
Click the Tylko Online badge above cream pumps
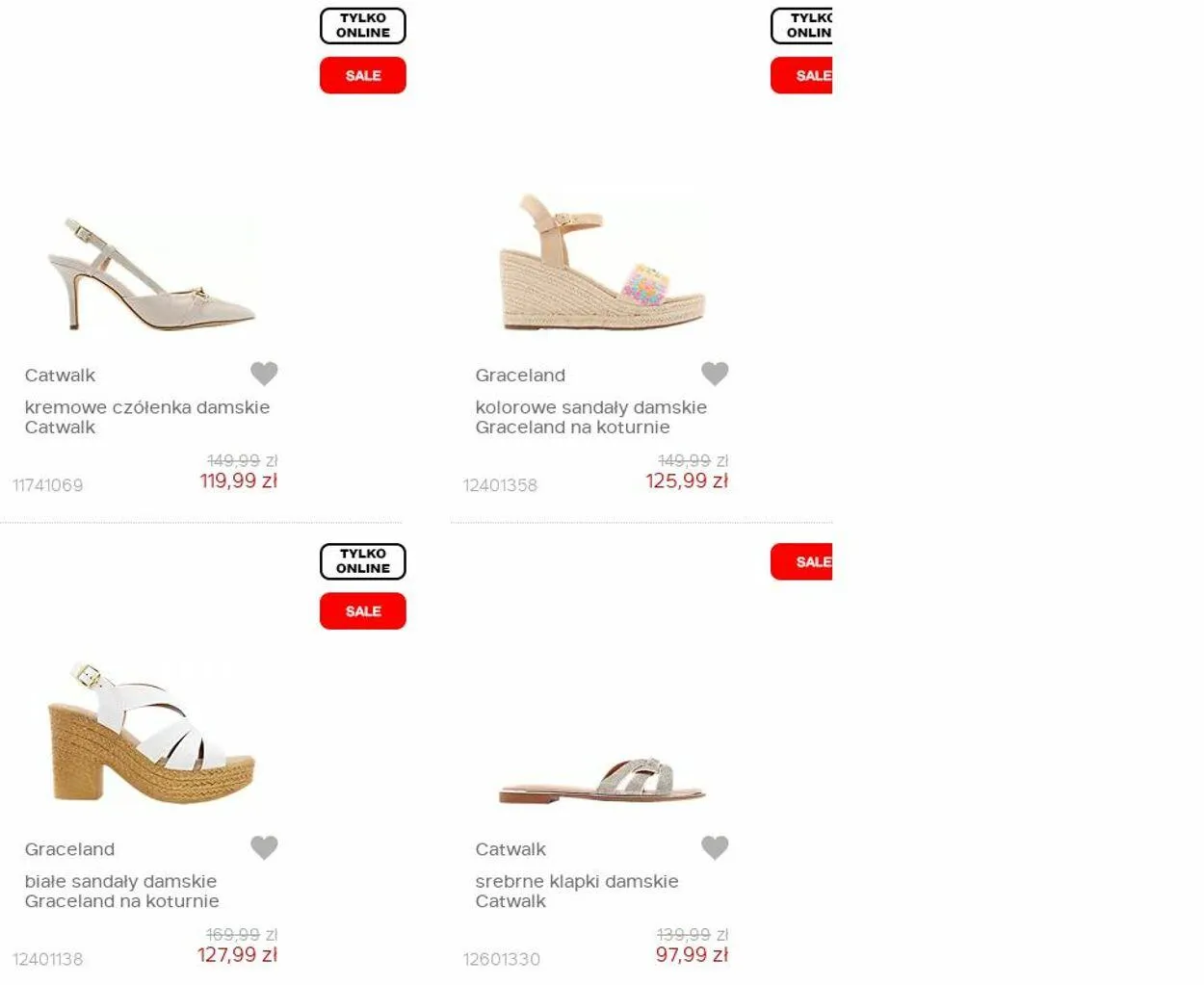point(363,26)
